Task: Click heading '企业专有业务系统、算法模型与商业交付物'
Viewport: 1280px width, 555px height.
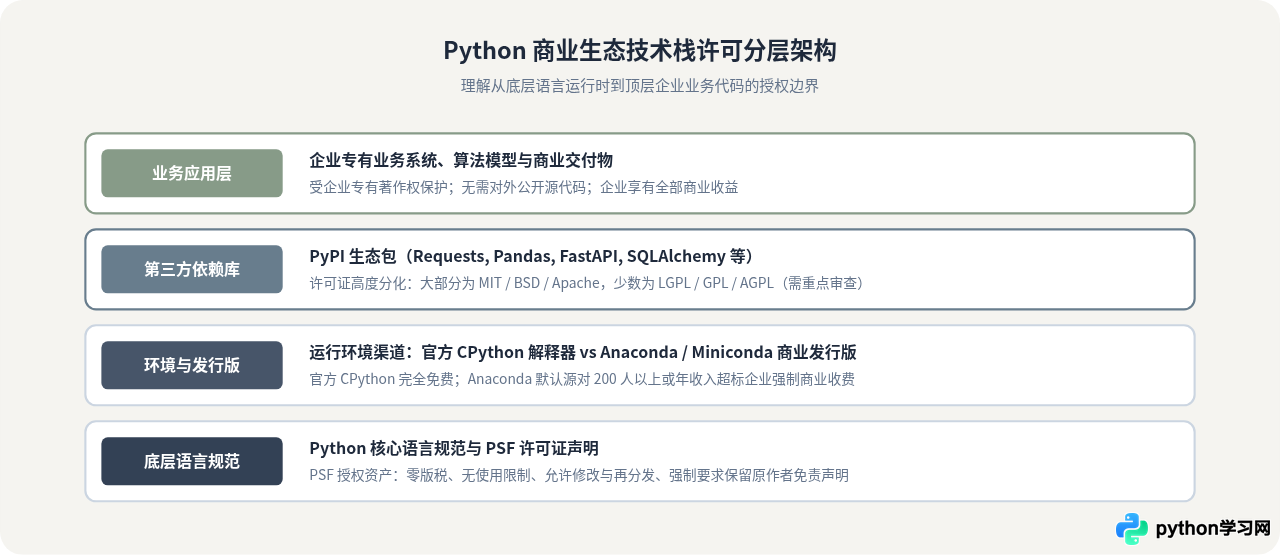Action: pyautogui.click(x=461, y=160)
